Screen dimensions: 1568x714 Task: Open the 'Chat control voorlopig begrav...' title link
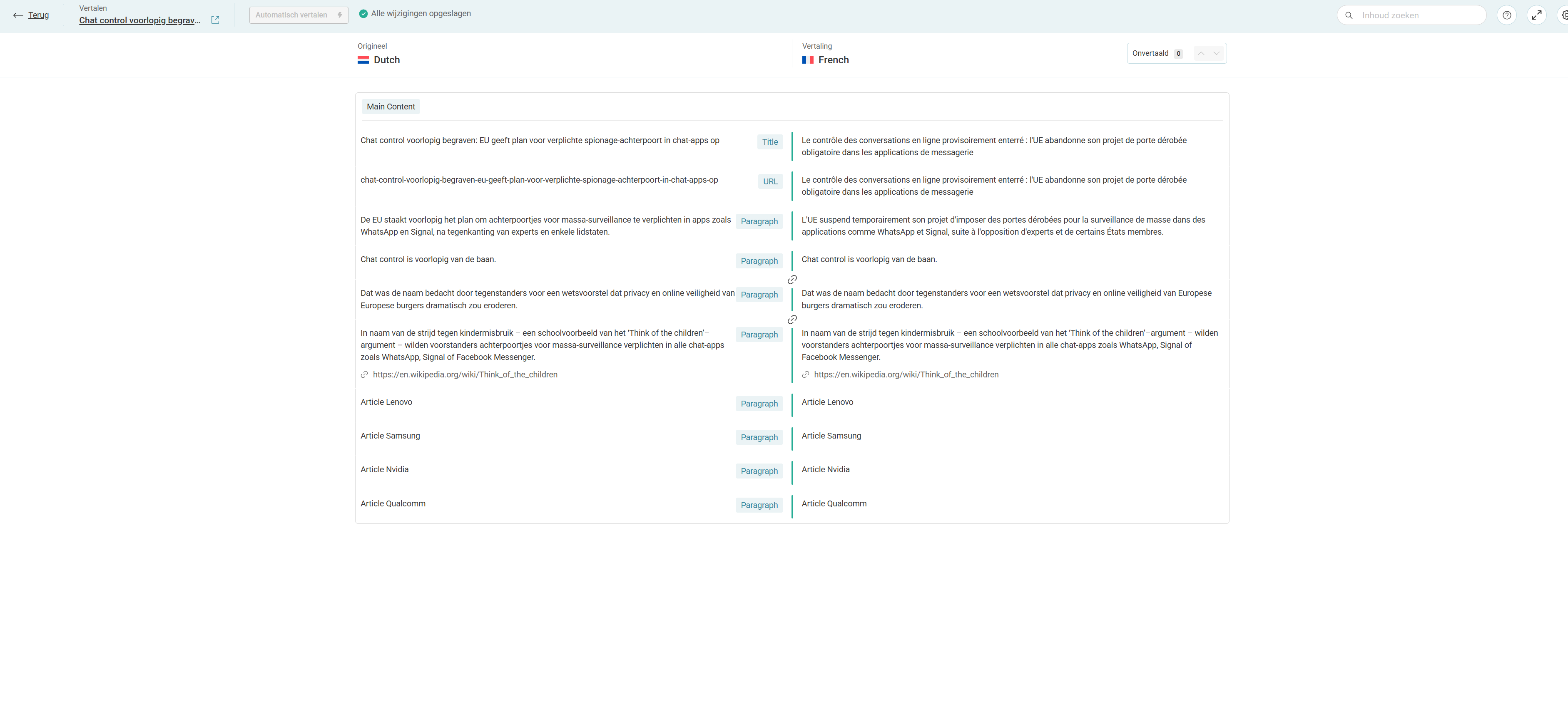(x=139, y=20)
